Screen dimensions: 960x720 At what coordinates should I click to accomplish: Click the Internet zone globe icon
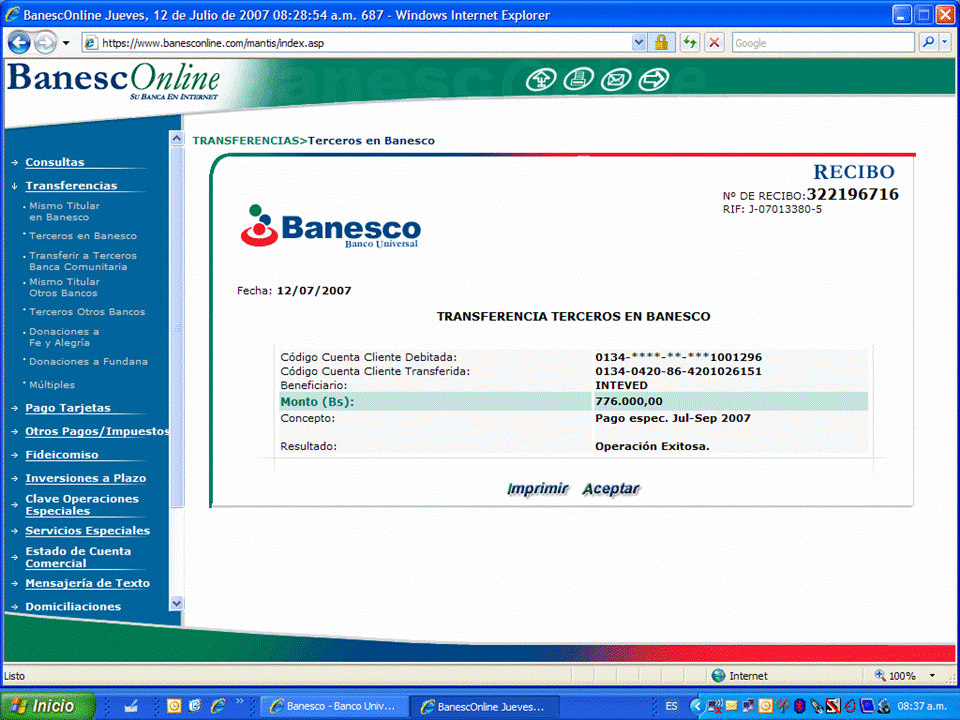(719, 676)
